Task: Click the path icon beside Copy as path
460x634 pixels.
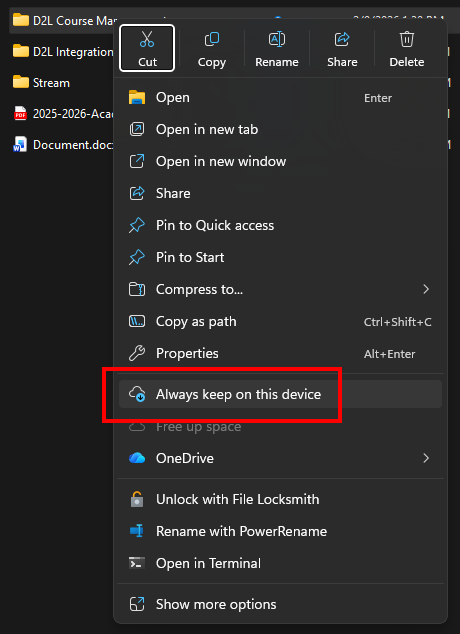Action: [x=137, y=322]
